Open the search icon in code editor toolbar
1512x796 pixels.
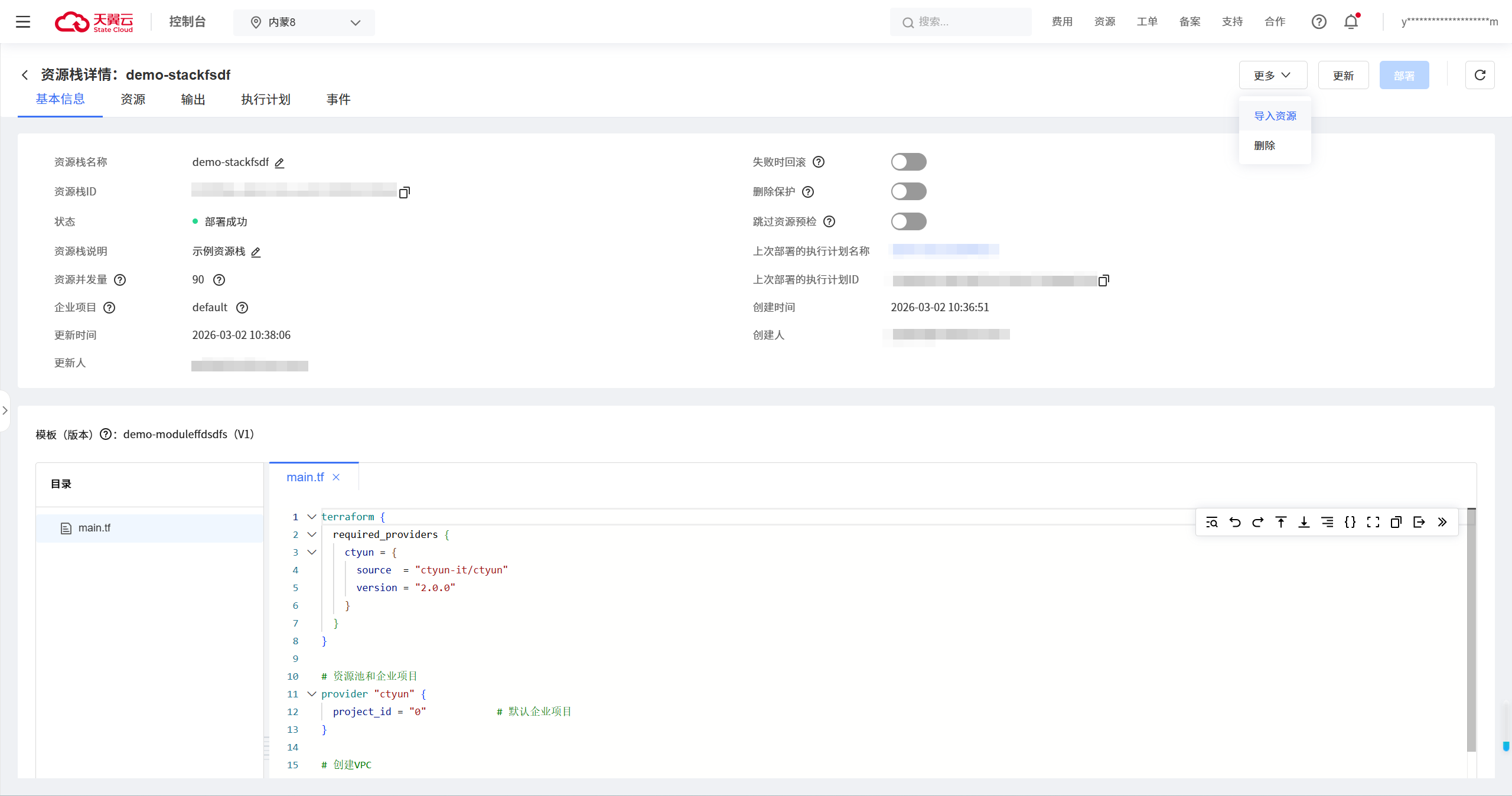coord(1211,522)
